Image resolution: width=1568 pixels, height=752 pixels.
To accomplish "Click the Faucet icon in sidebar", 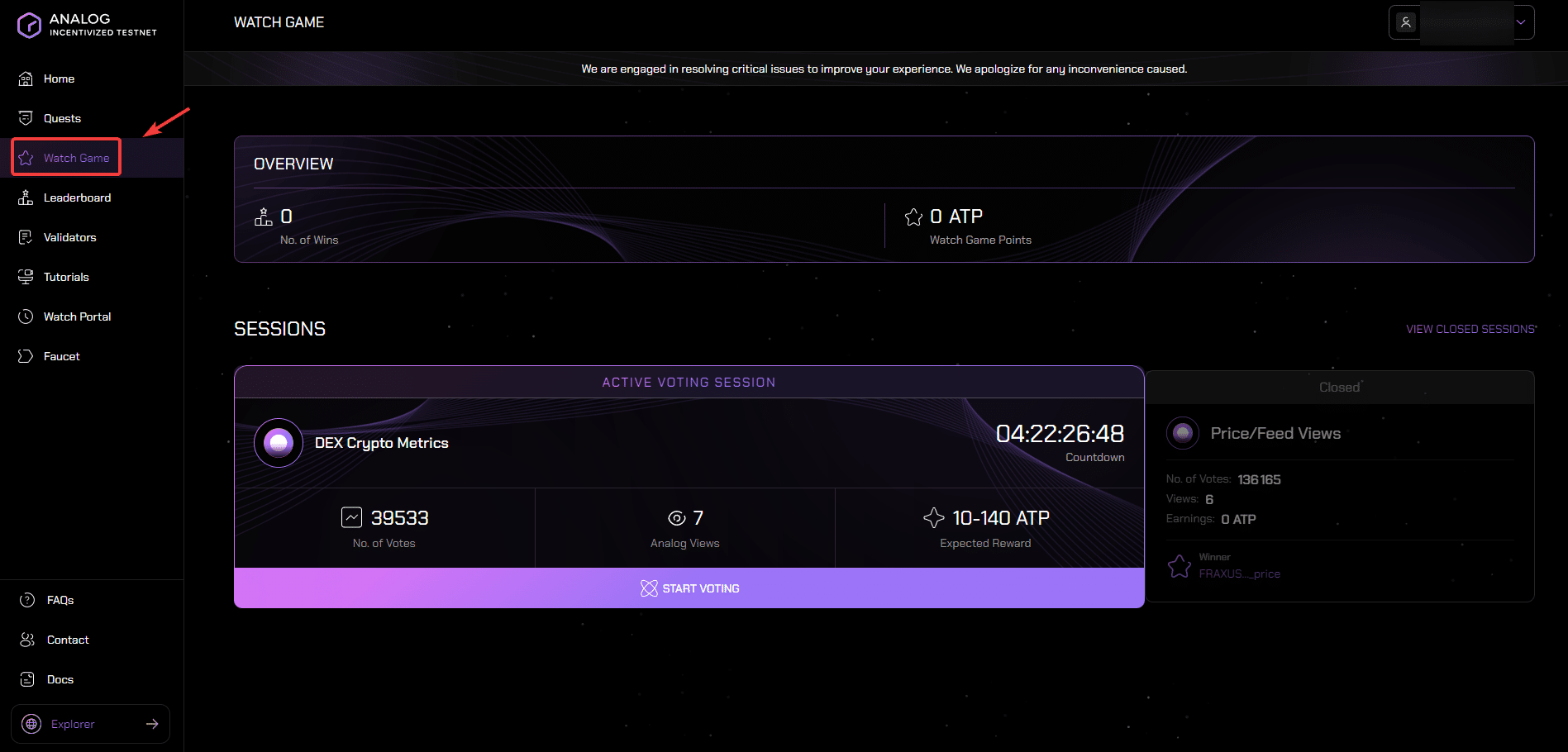I will (26, 356).
